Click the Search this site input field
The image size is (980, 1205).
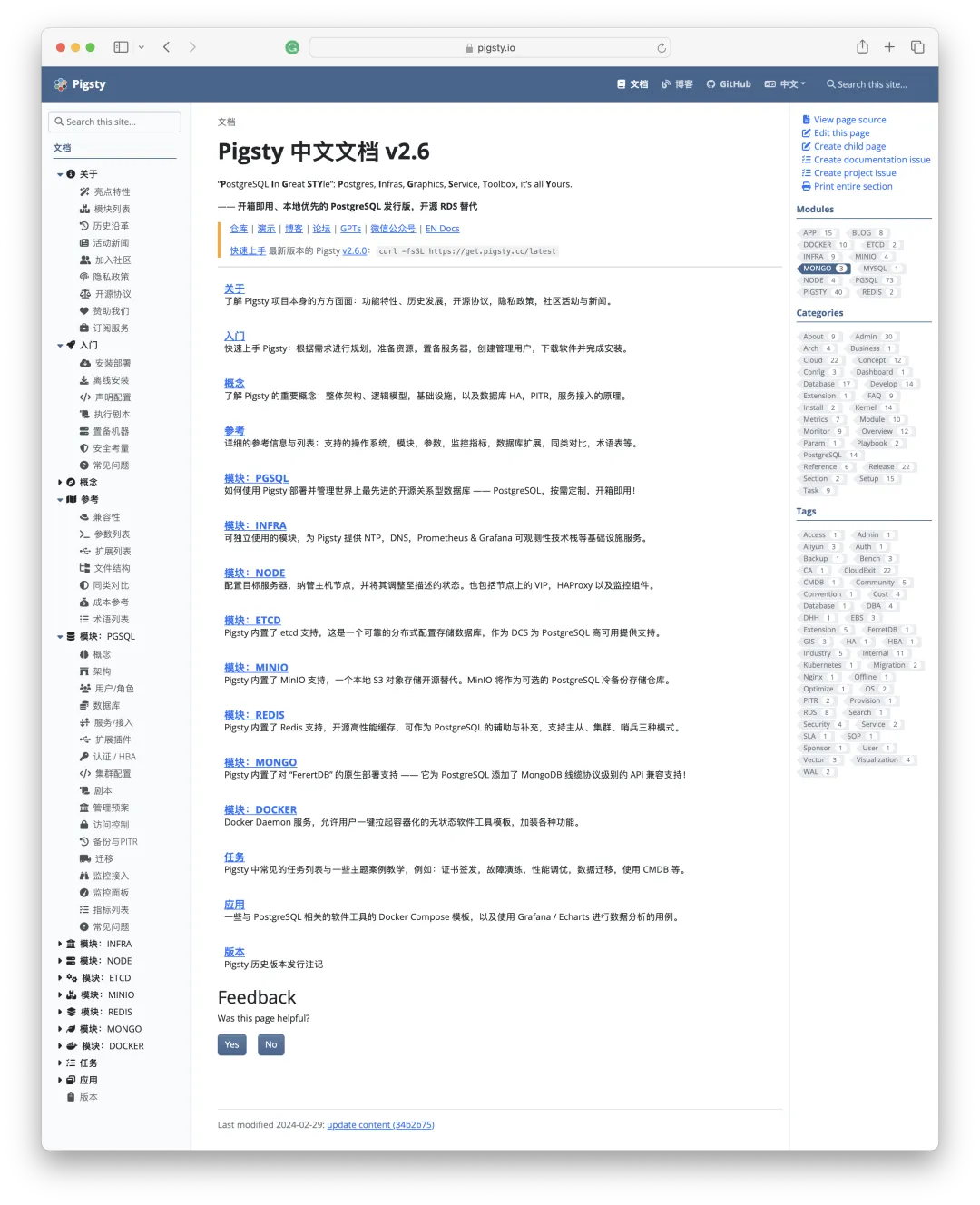click(x=114, y=121)
